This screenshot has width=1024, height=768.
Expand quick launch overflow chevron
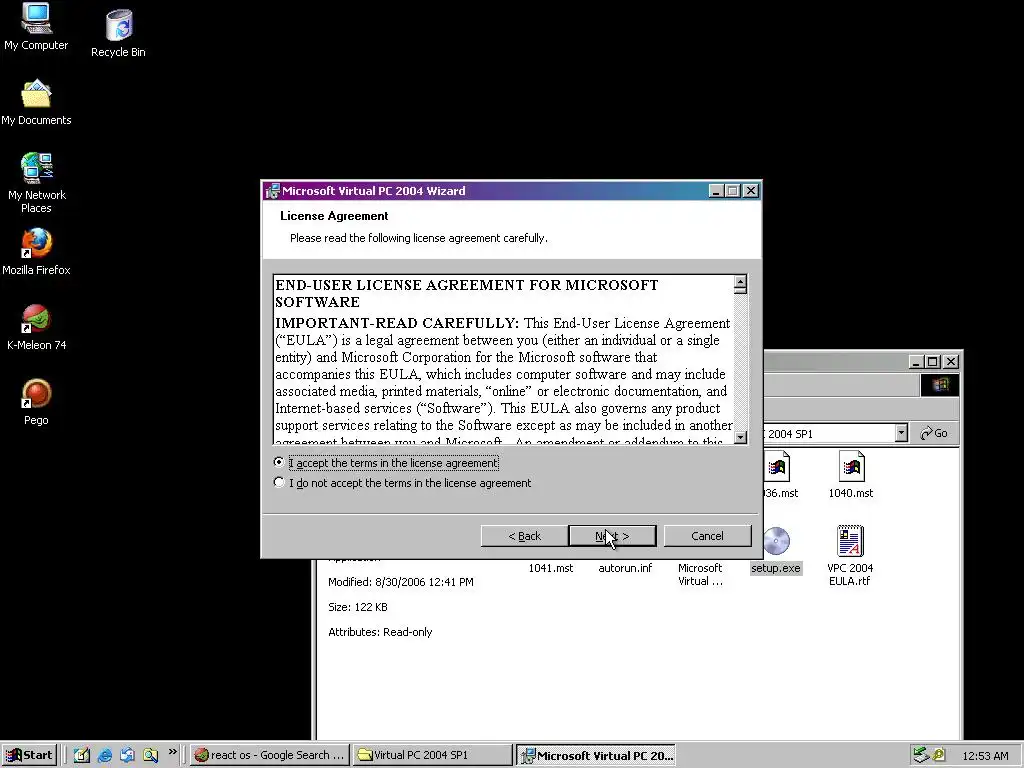pos(172,752)
